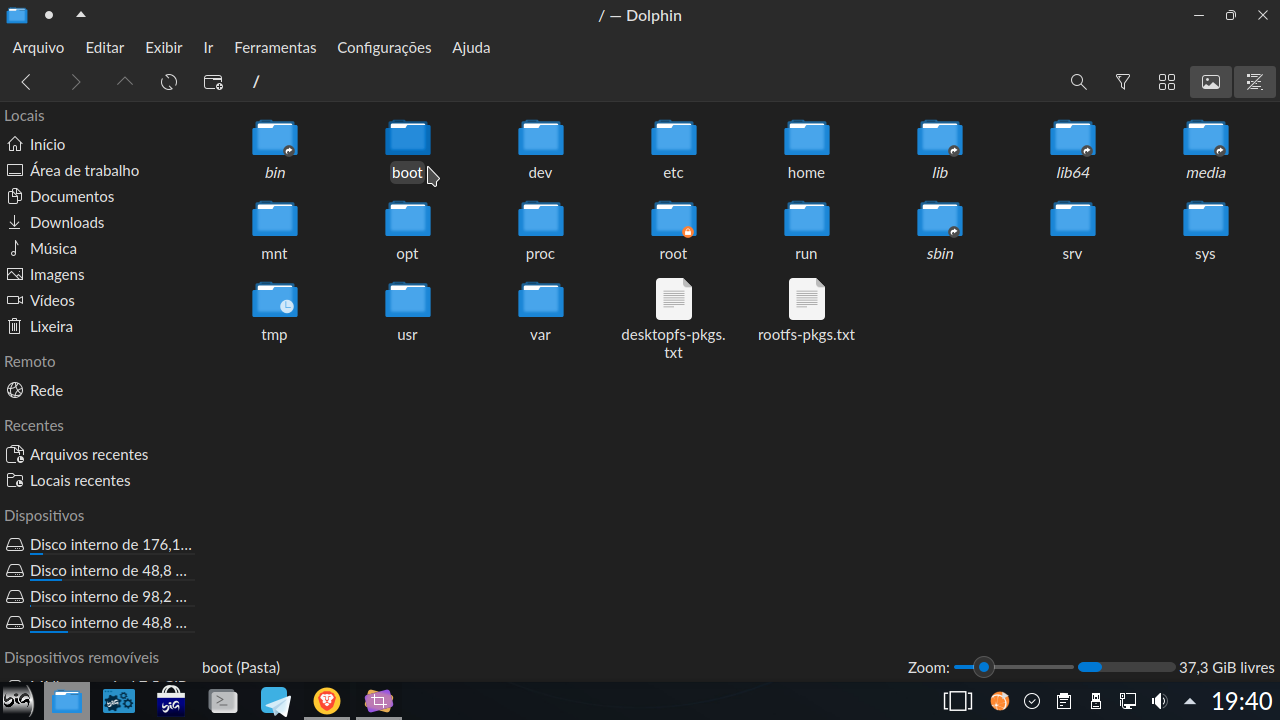Click the free space capacity bar

1126,667
